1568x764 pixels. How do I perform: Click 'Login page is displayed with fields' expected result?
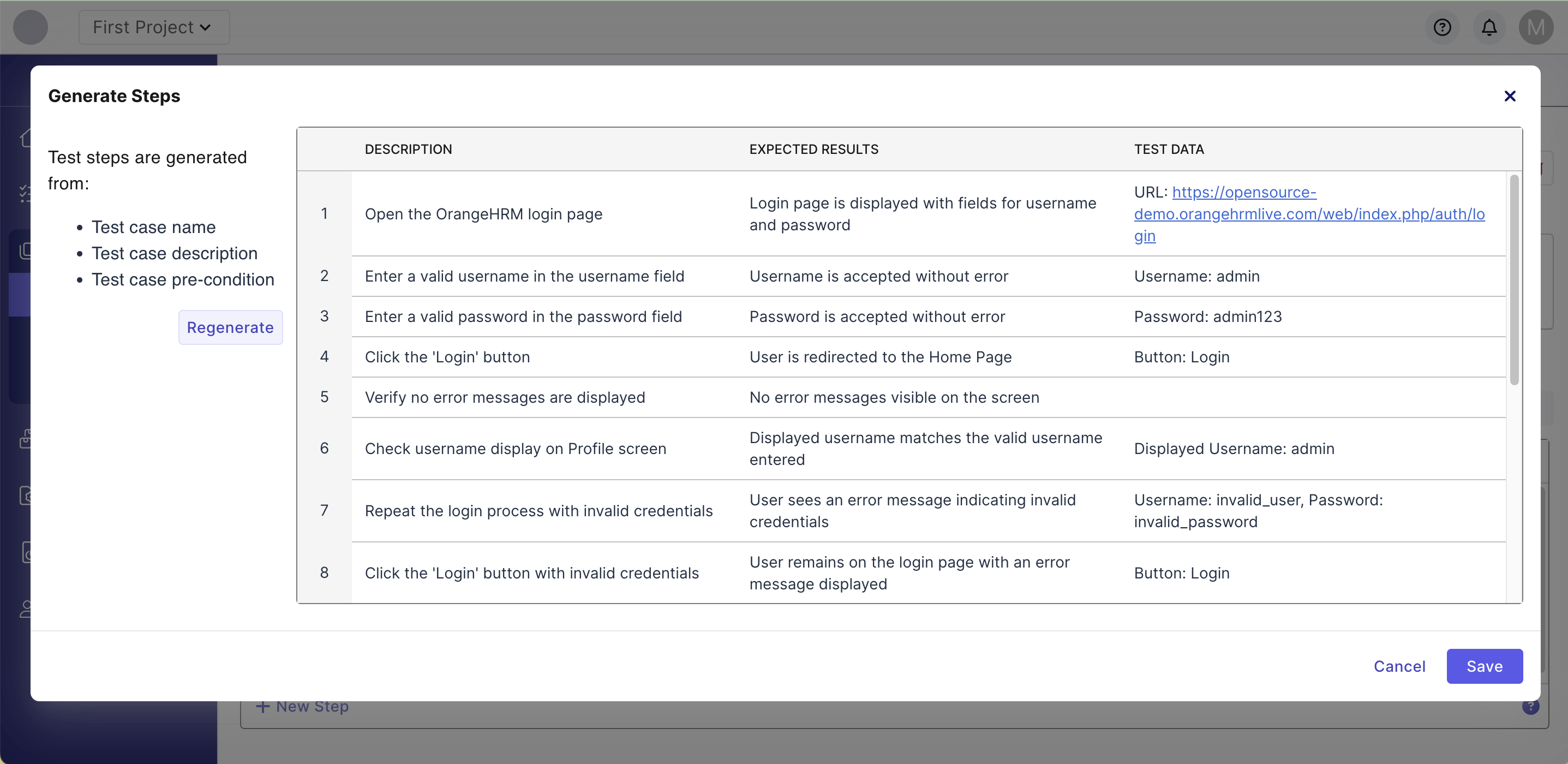click(923, 214)
